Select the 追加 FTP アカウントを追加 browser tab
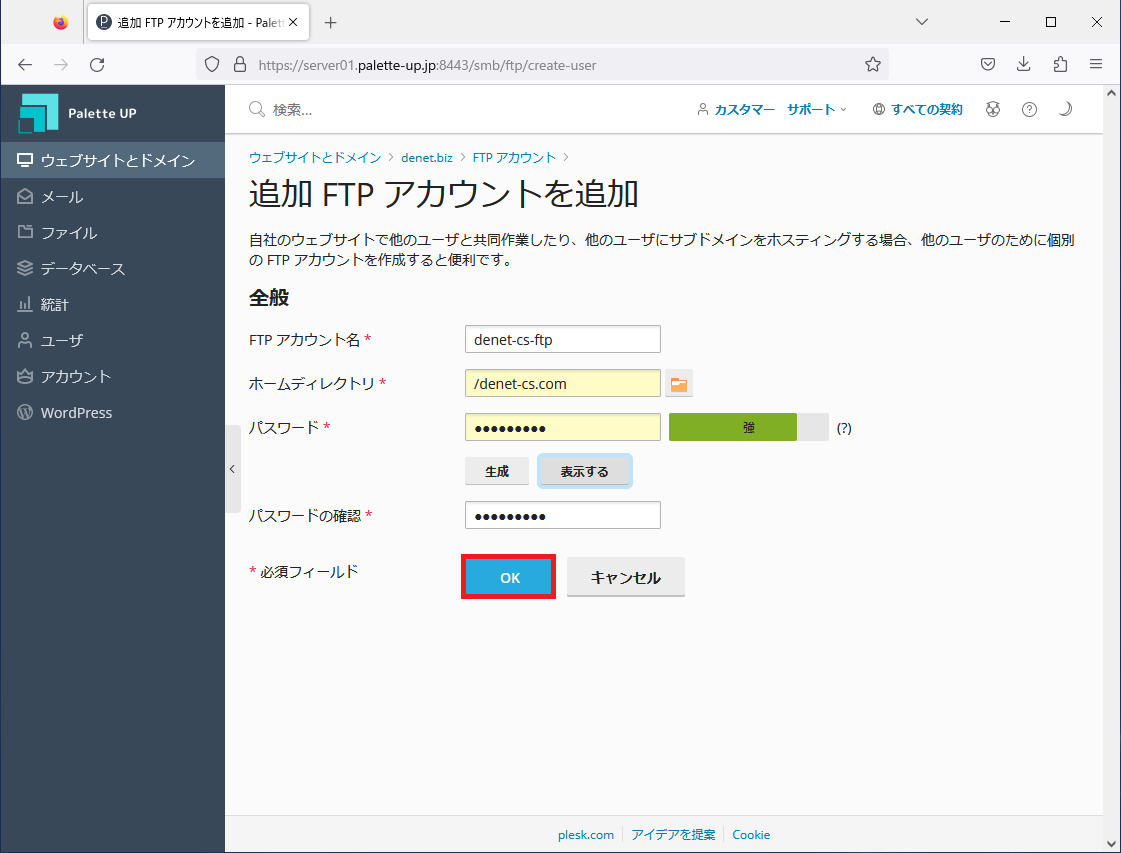The image size is (1121, 853). point(198,22)
